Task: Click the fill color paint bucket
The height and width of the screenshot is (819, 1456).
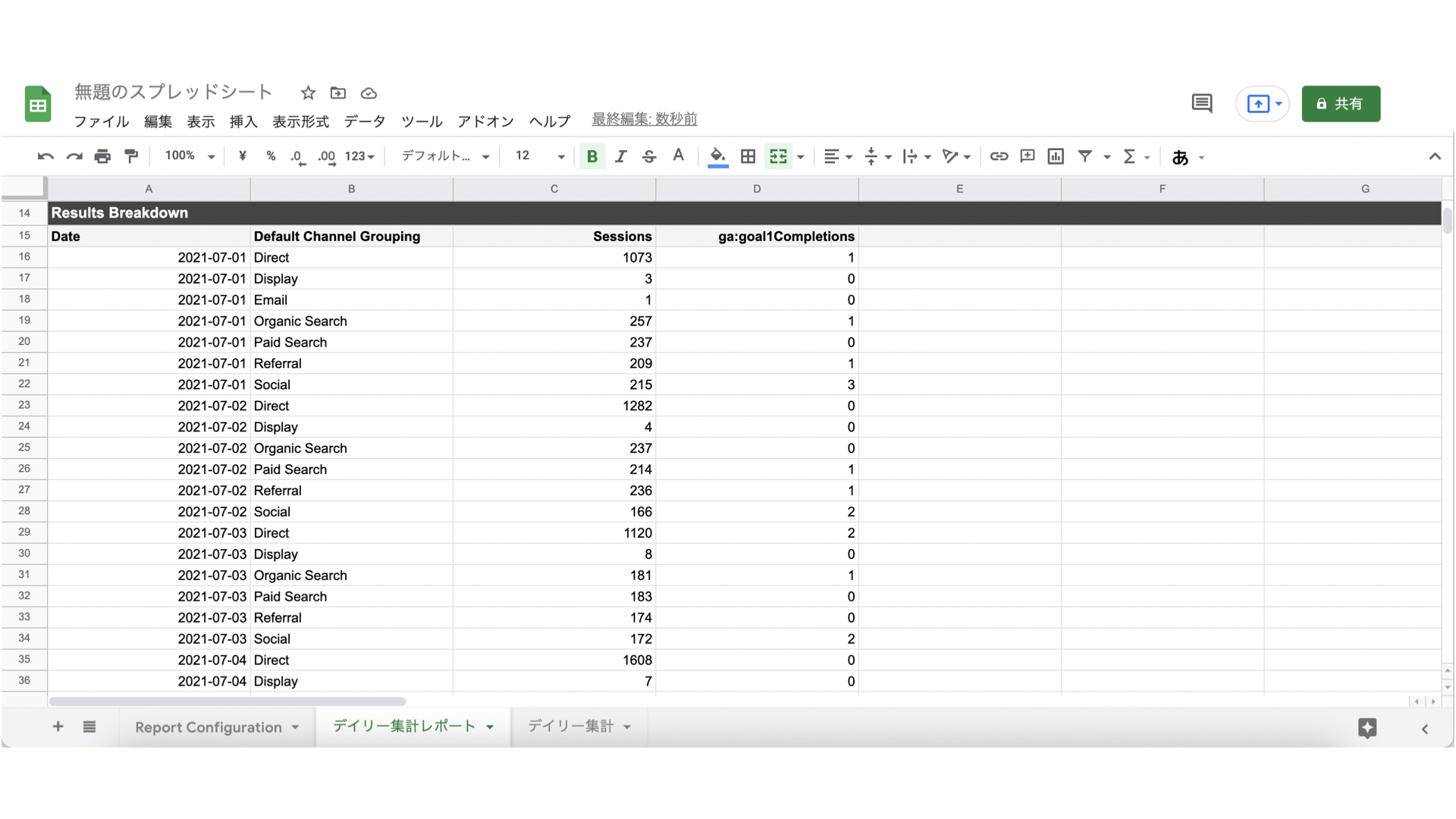Action: [717, 156]
